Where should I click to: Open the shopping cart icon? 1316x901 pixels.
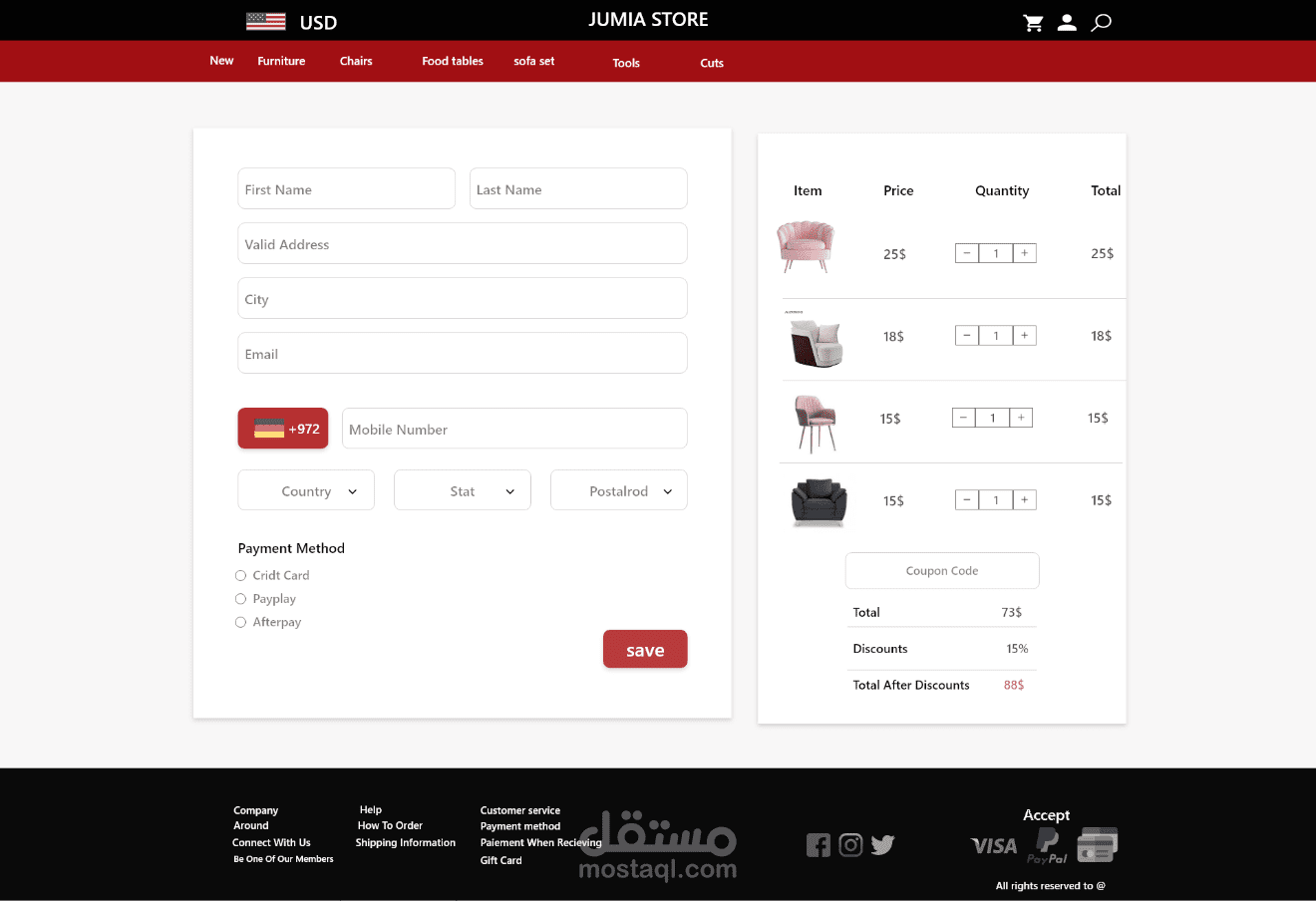point(1034,23)
